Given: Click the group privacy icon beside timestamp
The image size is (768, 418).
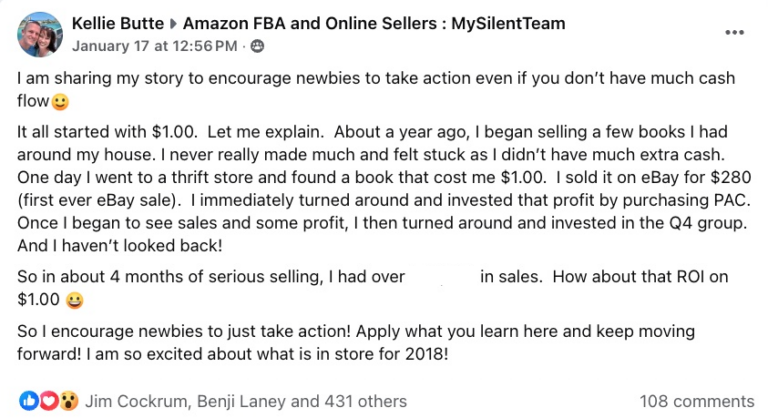Looking at the screenshot, I should (257, 46).
